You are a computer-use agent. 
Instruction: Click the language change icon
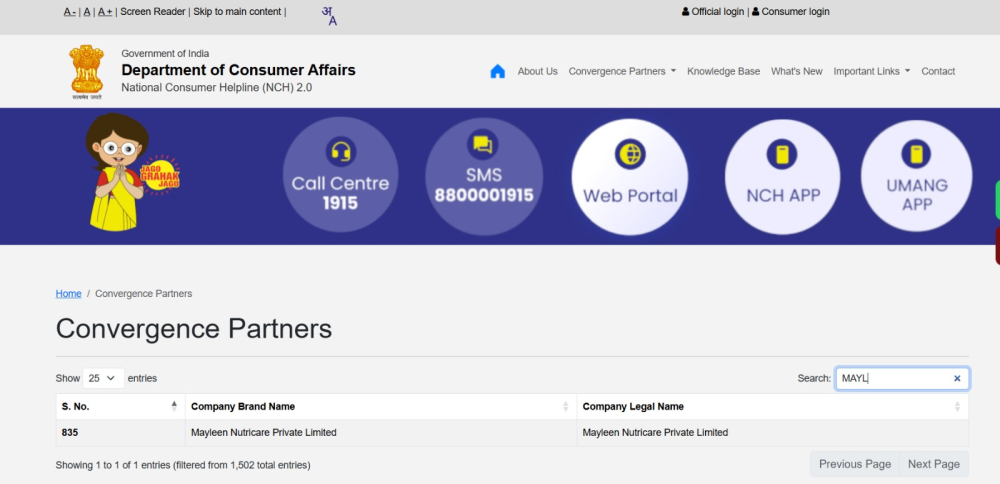329,15
